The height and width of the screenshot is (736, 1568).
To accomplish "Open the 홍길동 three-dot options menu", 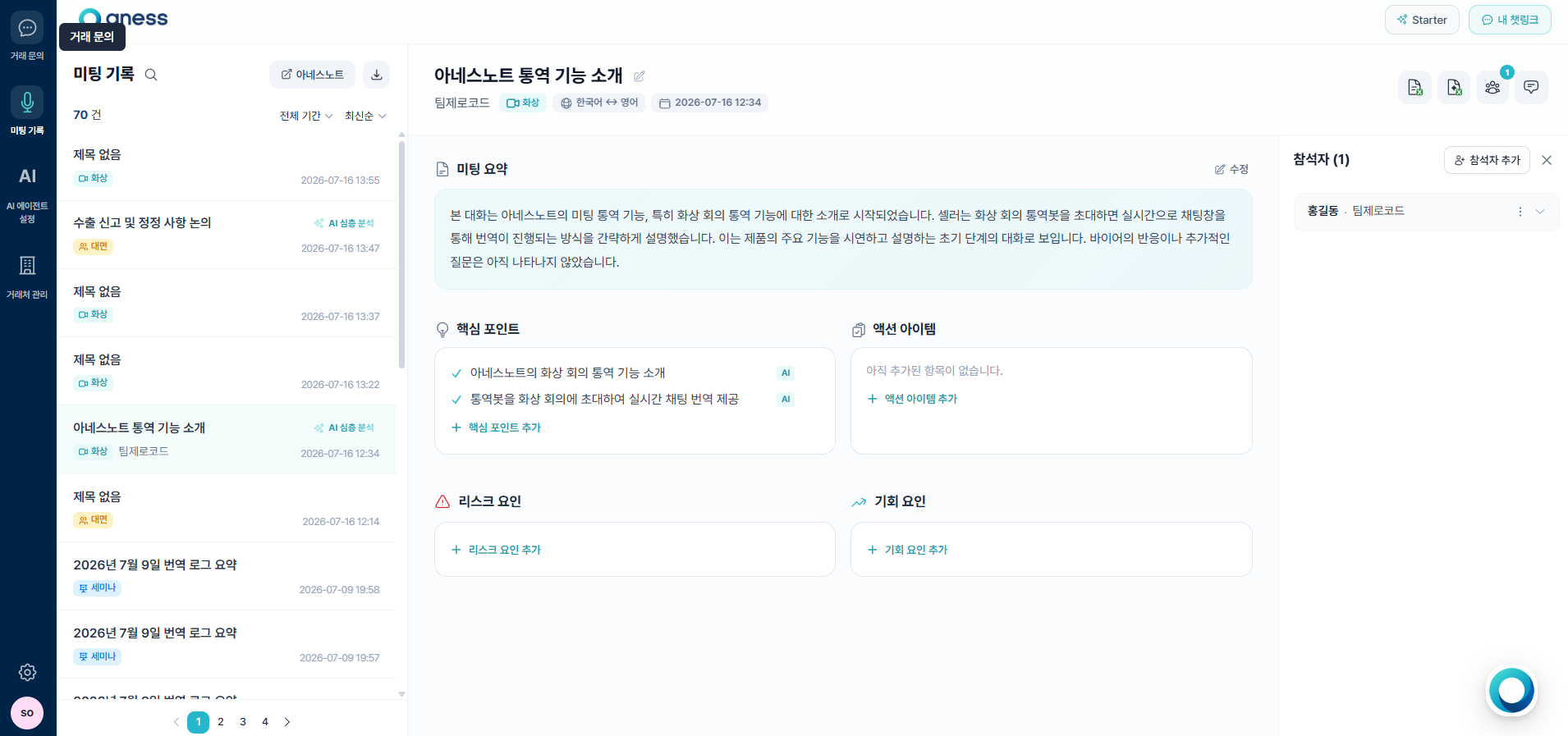I will tap(1520, 212).
